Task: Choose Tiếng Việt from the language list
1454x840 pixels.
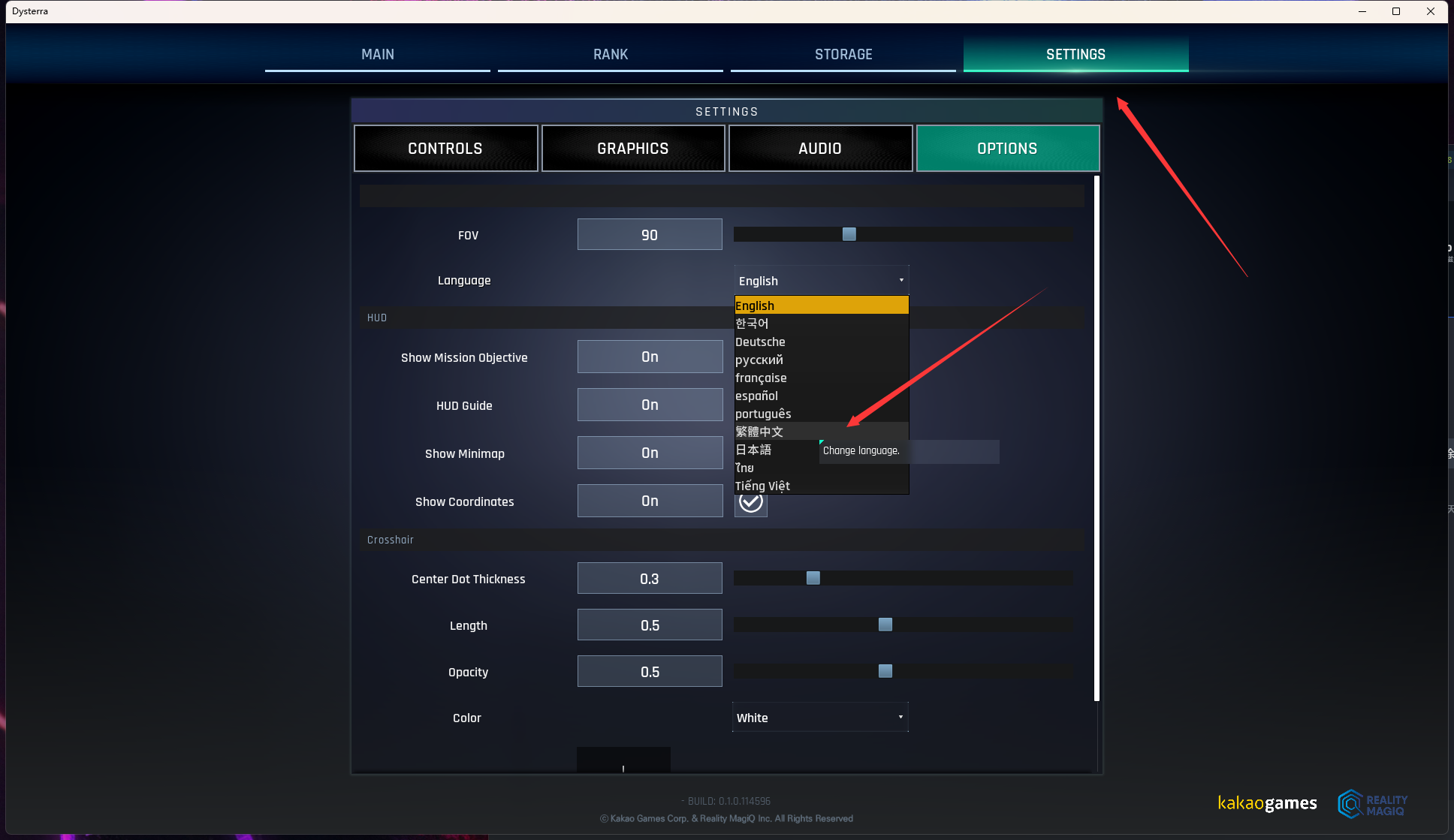Action: (822, 486)
